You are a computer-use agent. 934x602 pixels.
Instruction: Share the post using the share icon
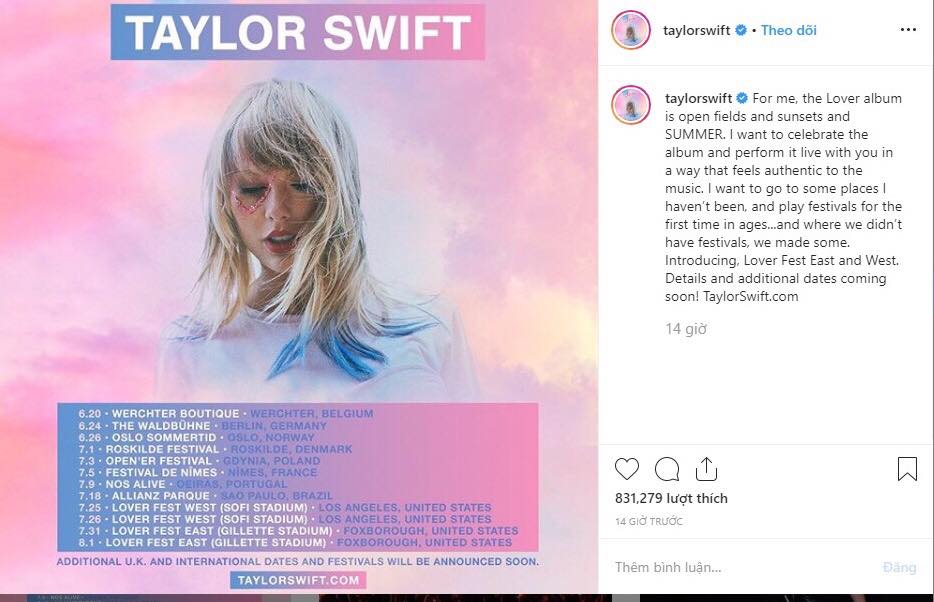(x=706, y=469)
